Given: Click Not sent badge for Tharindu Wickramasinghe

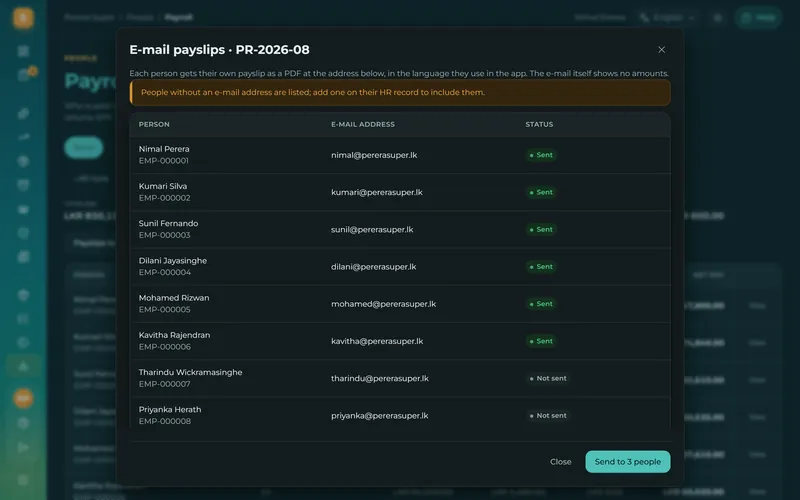Looking at the screenshot, I should [548, 379].
